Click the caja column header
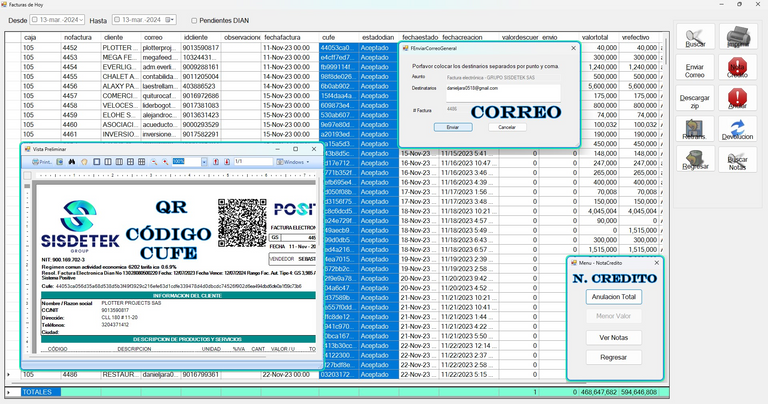Image resolution: width=768 pixels, height=404 pixels. pyautogui.click(x=41, y=37)
